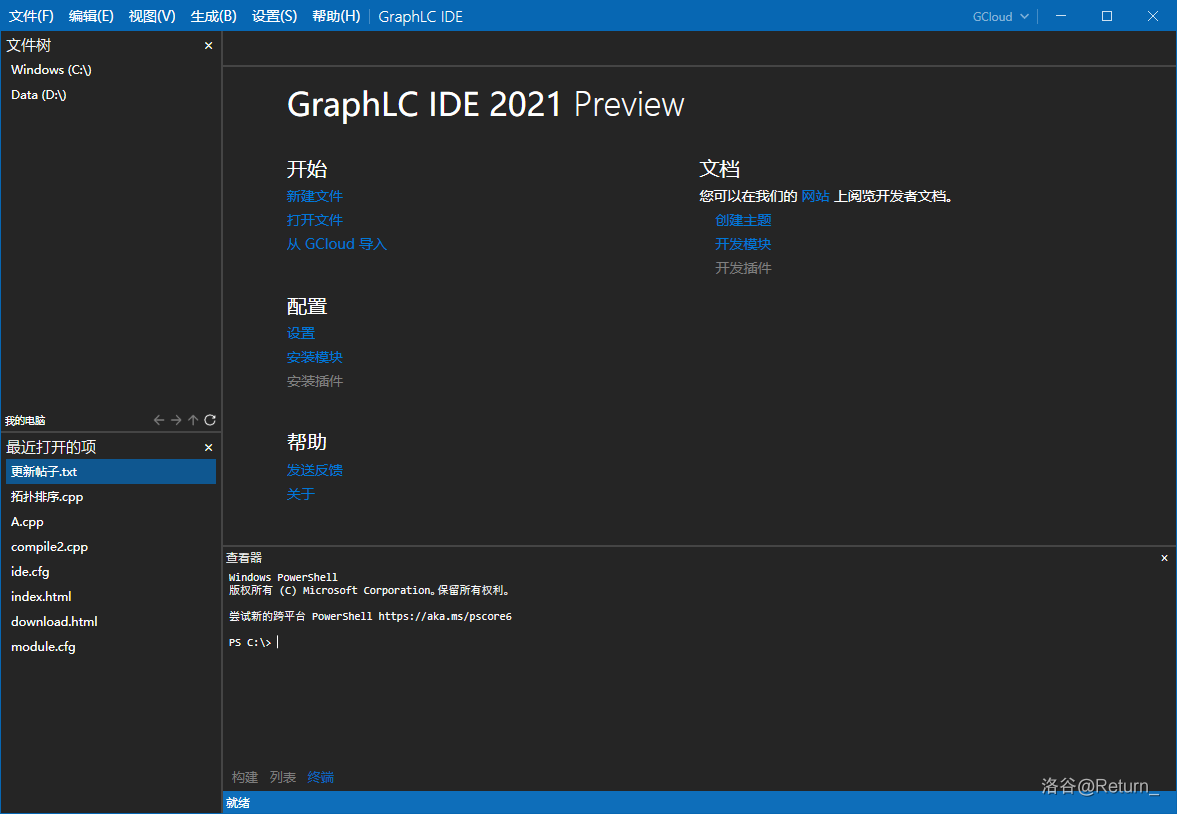The width and height of the screenshot is (1177, 814).
Task: Click the 发送反馈 link
Action: 315,470
